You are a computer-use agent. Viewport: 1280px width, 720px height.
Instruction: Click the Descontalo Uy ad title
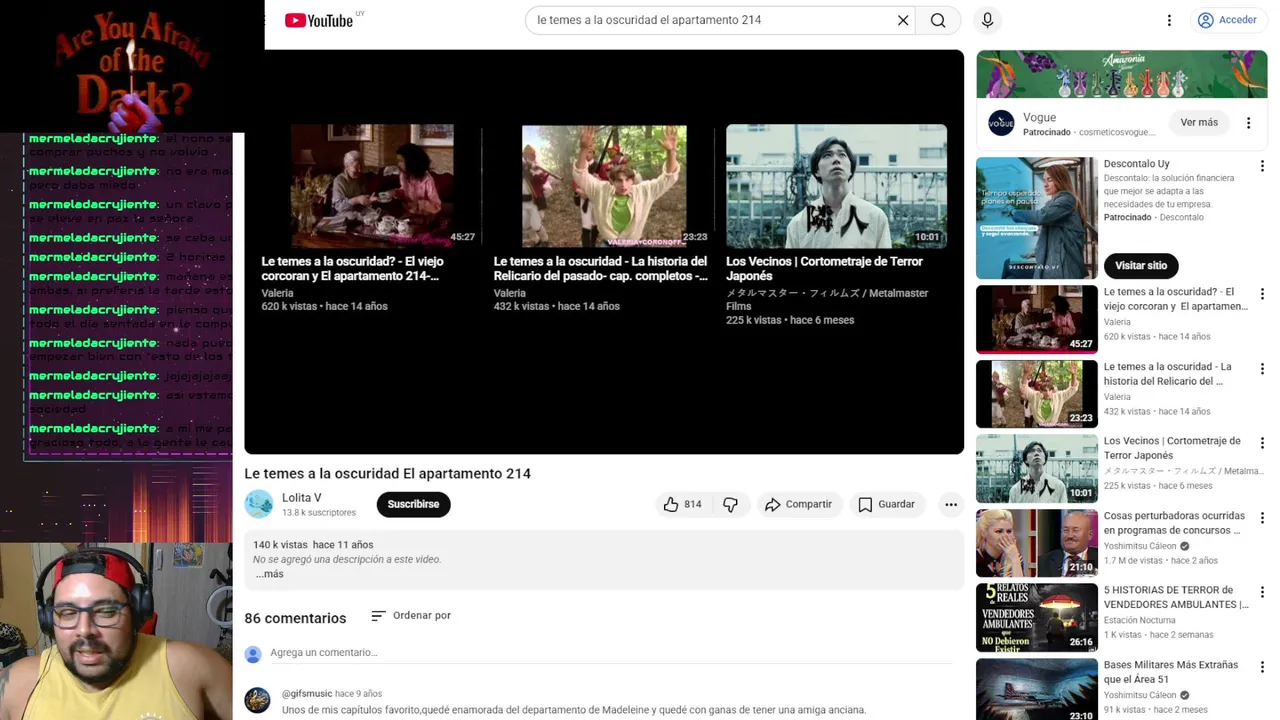1136,164
